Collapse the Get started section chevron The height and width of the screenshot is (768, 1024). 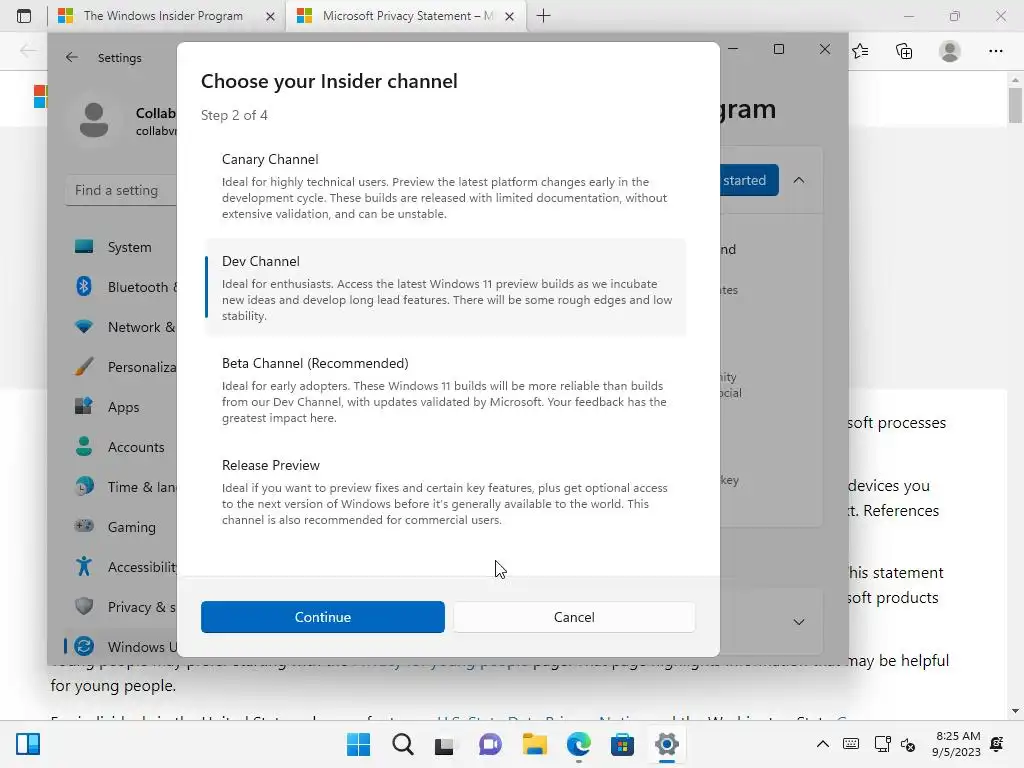click(799, 180)
